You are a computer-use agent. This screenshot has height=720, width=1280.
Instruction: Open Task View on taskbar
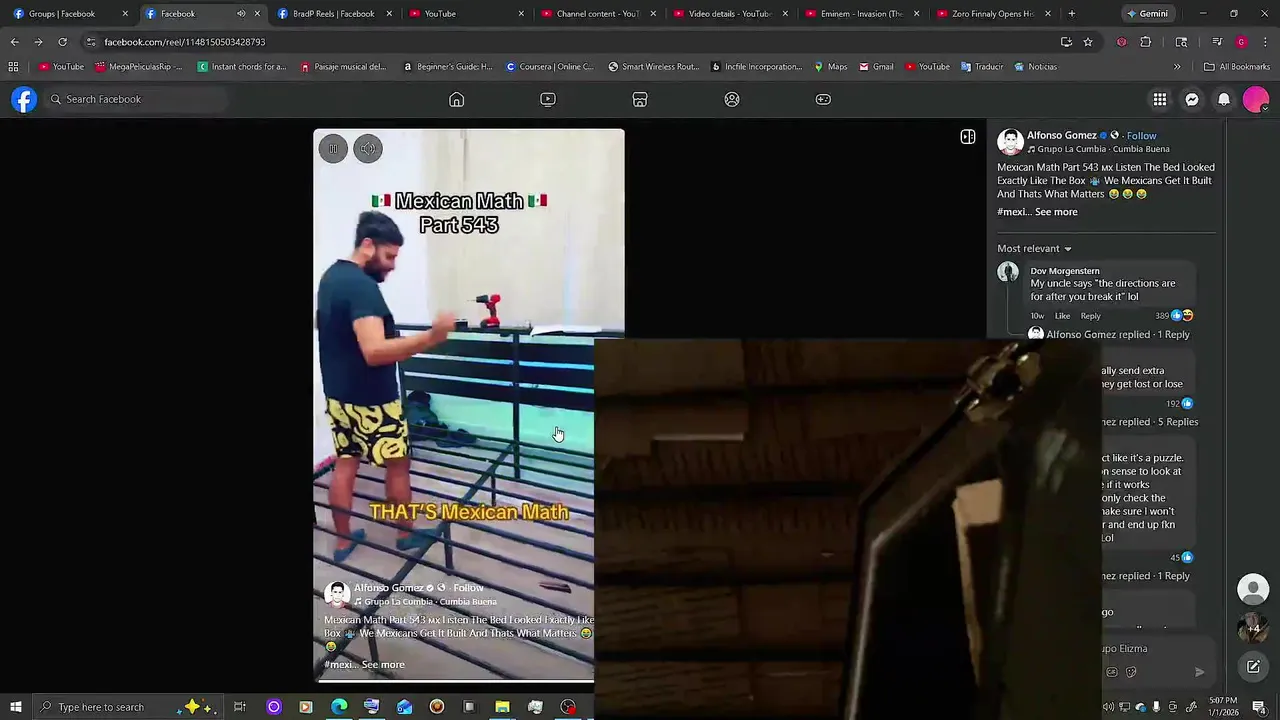pos(240,707)
